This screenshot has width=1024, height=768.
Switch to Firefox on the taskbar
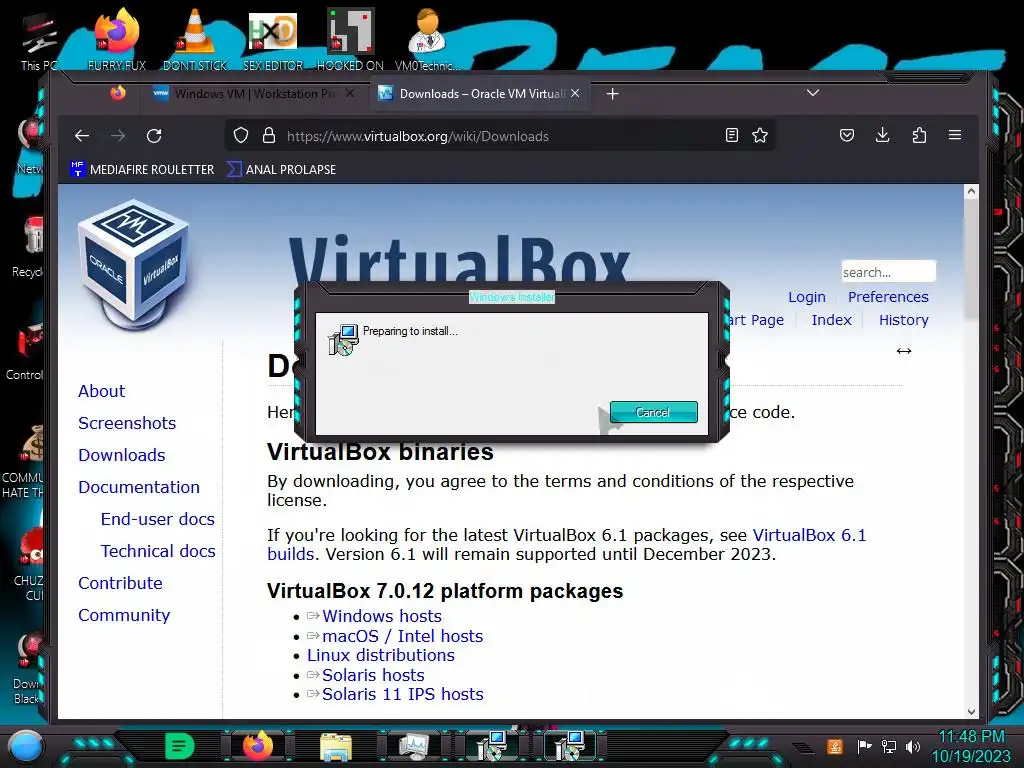[x=257, y=746]
